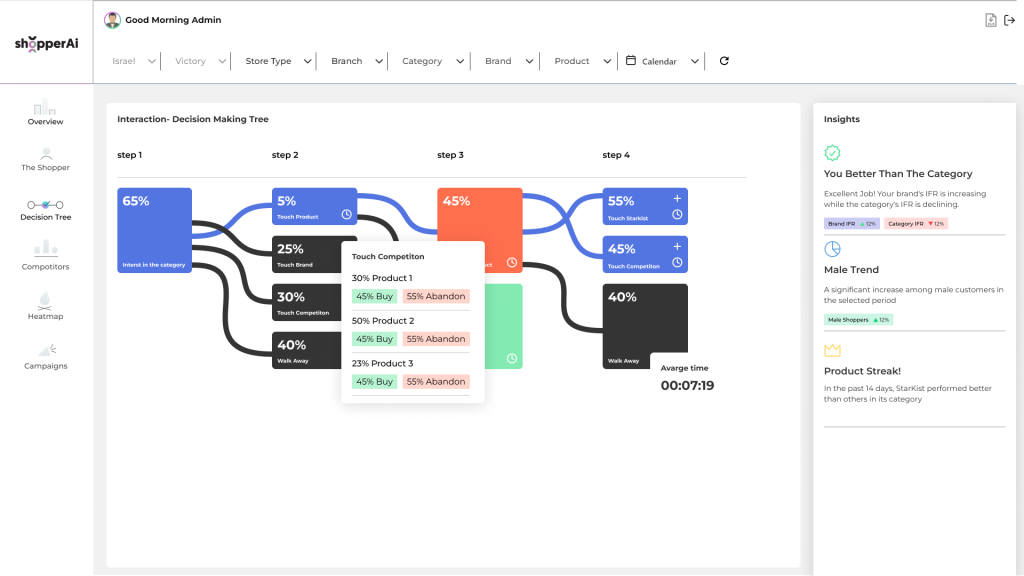
Task: Click the clock icon on the green card
Action: tap(512, 359)
